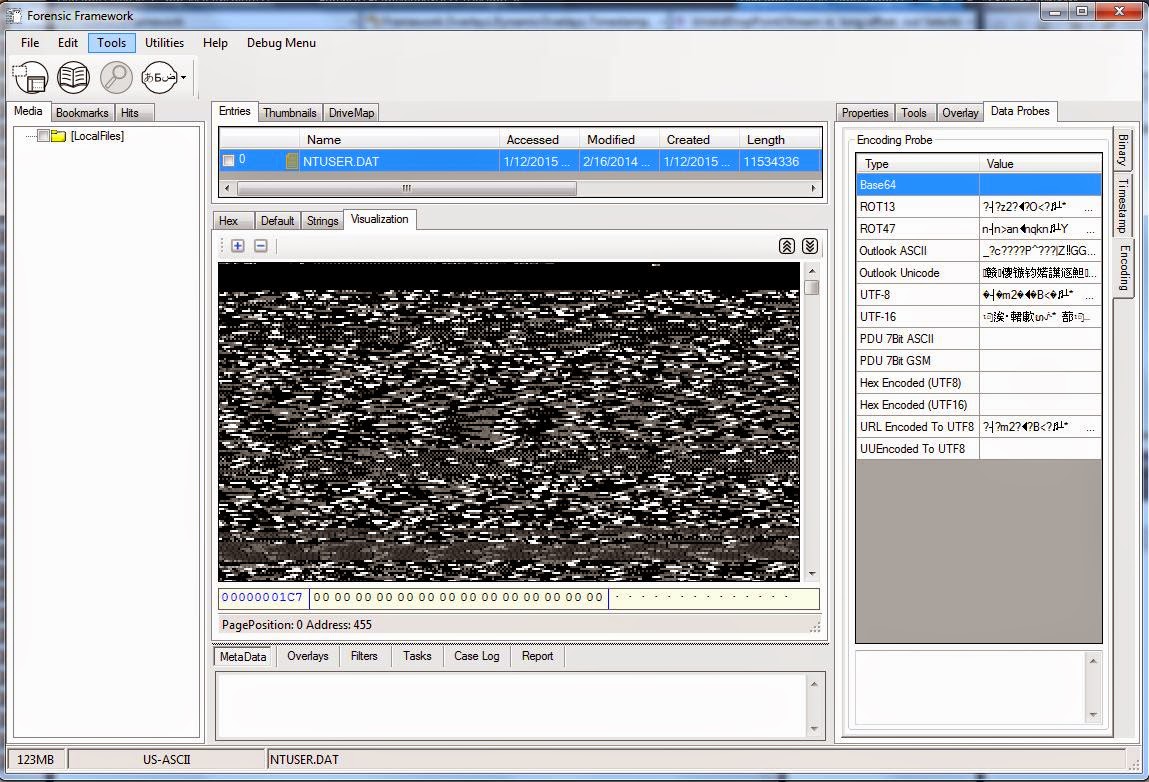Viewport: 1149px width, 782px height.
Task: Click the zoom out minus icon
Action: (x=261, y=246)
